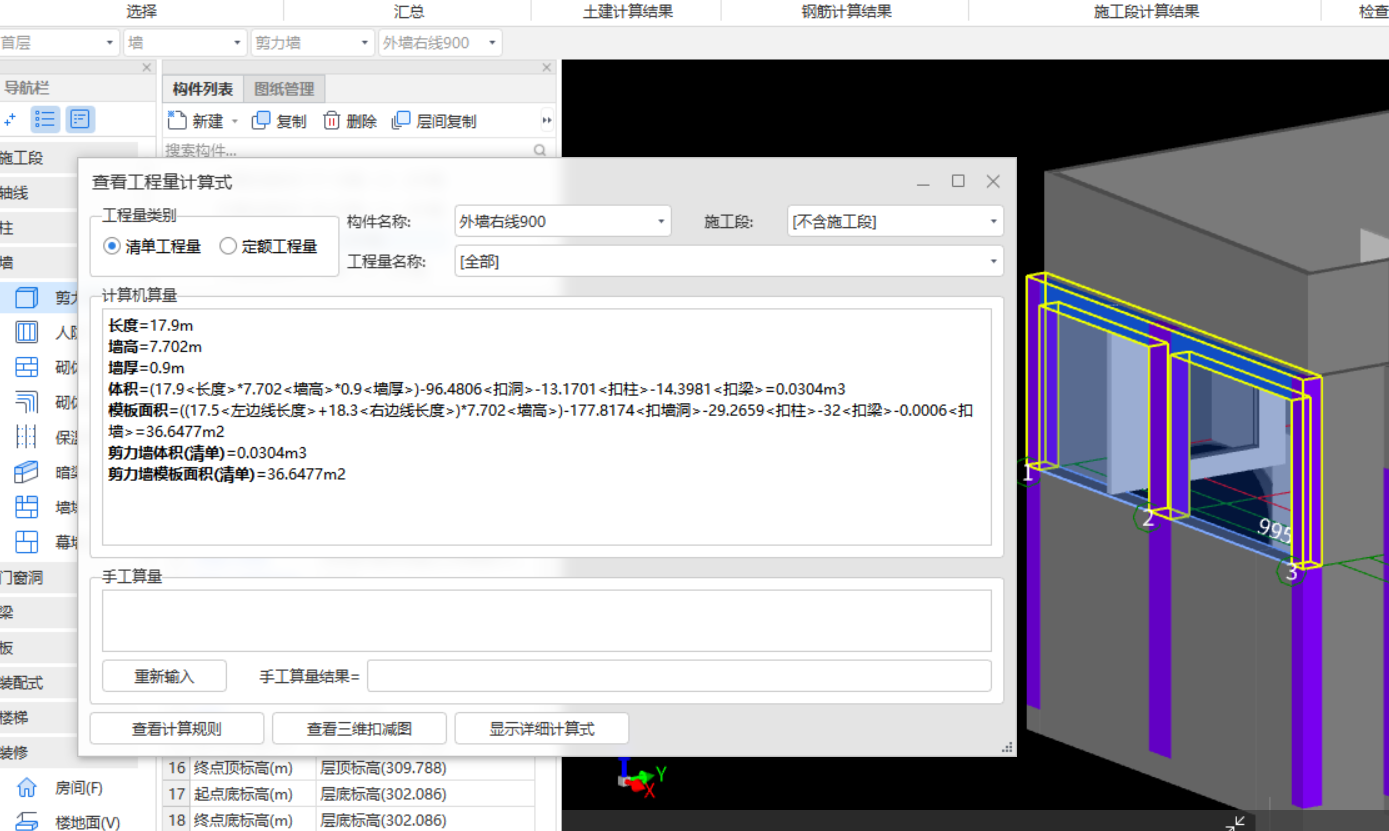Expand the toolbar overflow double-arrow
This screenshot has height=831, width=1389.
pyautogui.click(x=547, y=121)
